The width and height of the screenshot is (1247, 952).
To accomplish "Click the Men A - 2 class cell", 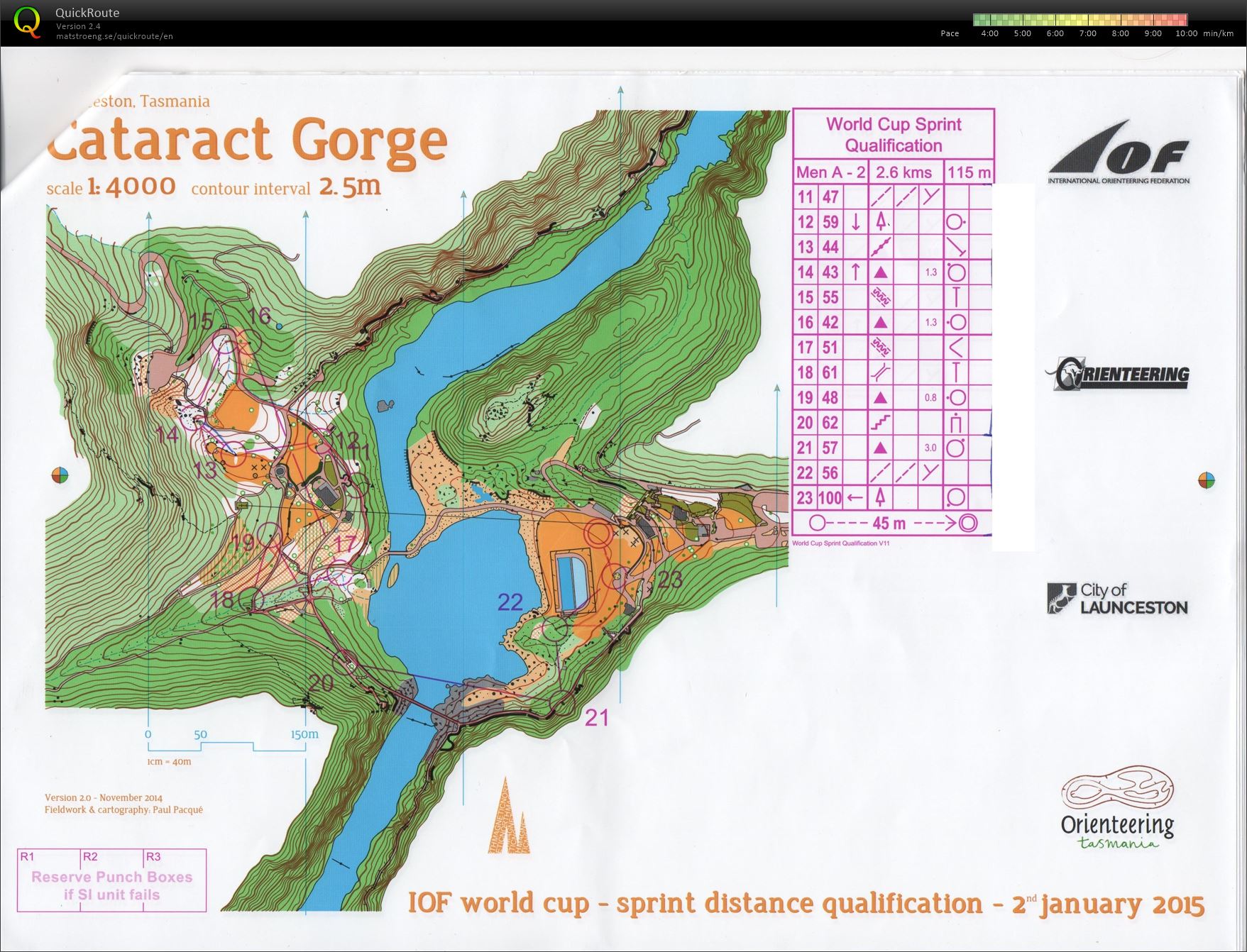I will coord(831,172).
